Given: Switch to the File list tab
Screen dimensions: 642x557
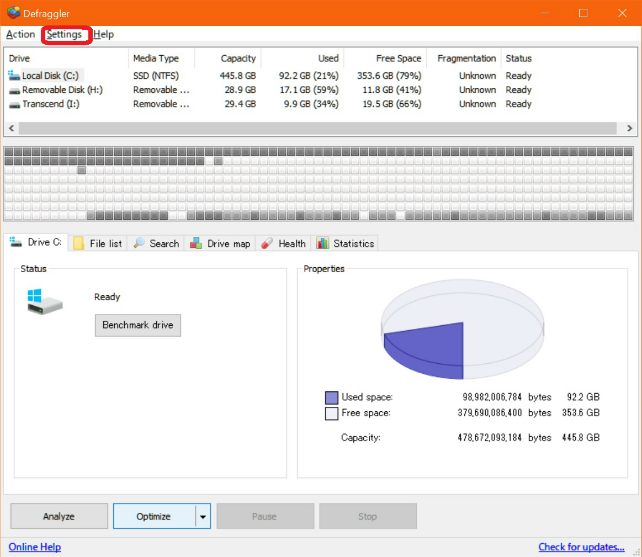Looking at the screenshot, I should click(x=97, y=243).
